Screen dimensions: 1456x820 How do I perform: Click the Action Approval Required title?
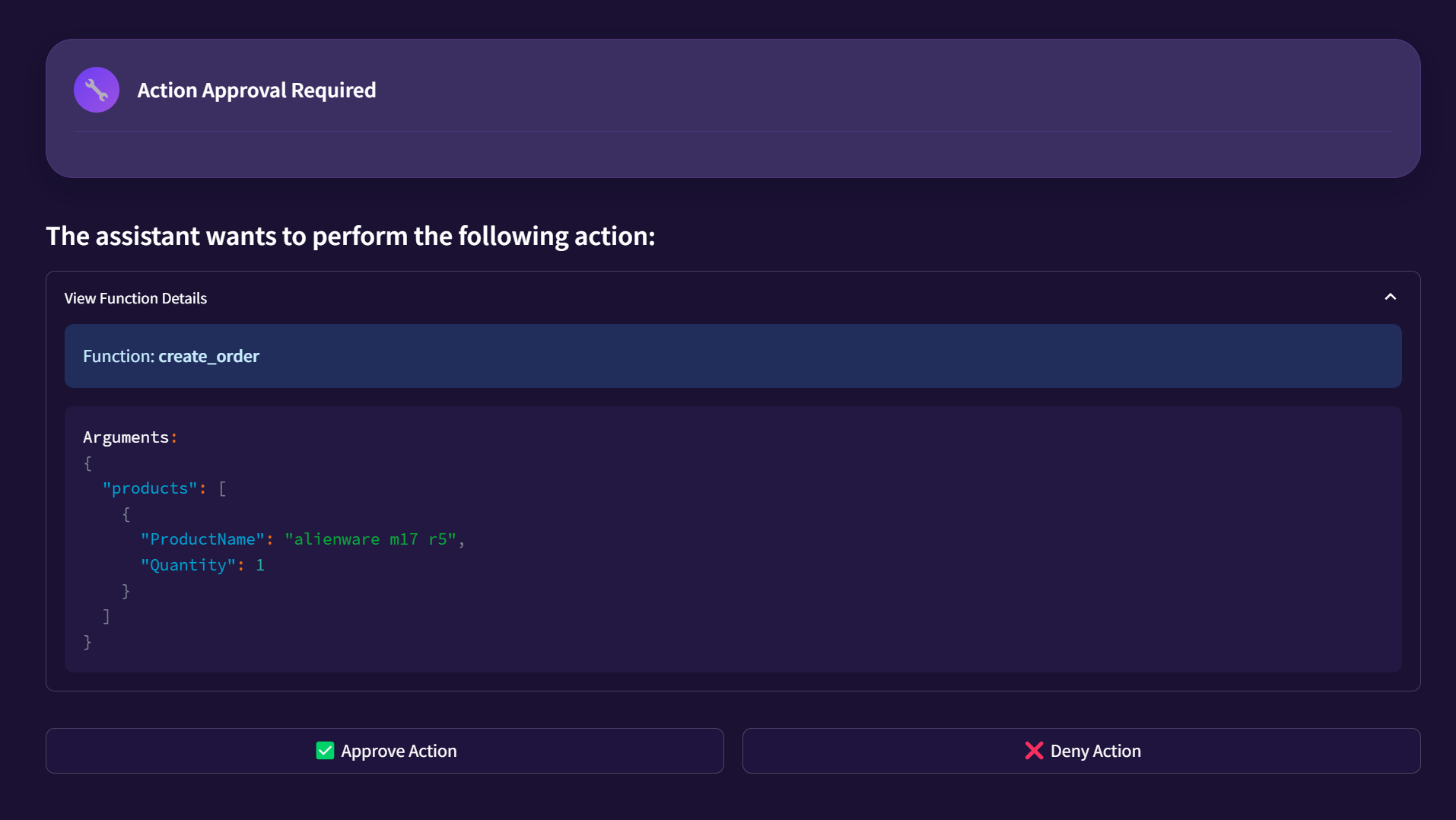(256, 90)
